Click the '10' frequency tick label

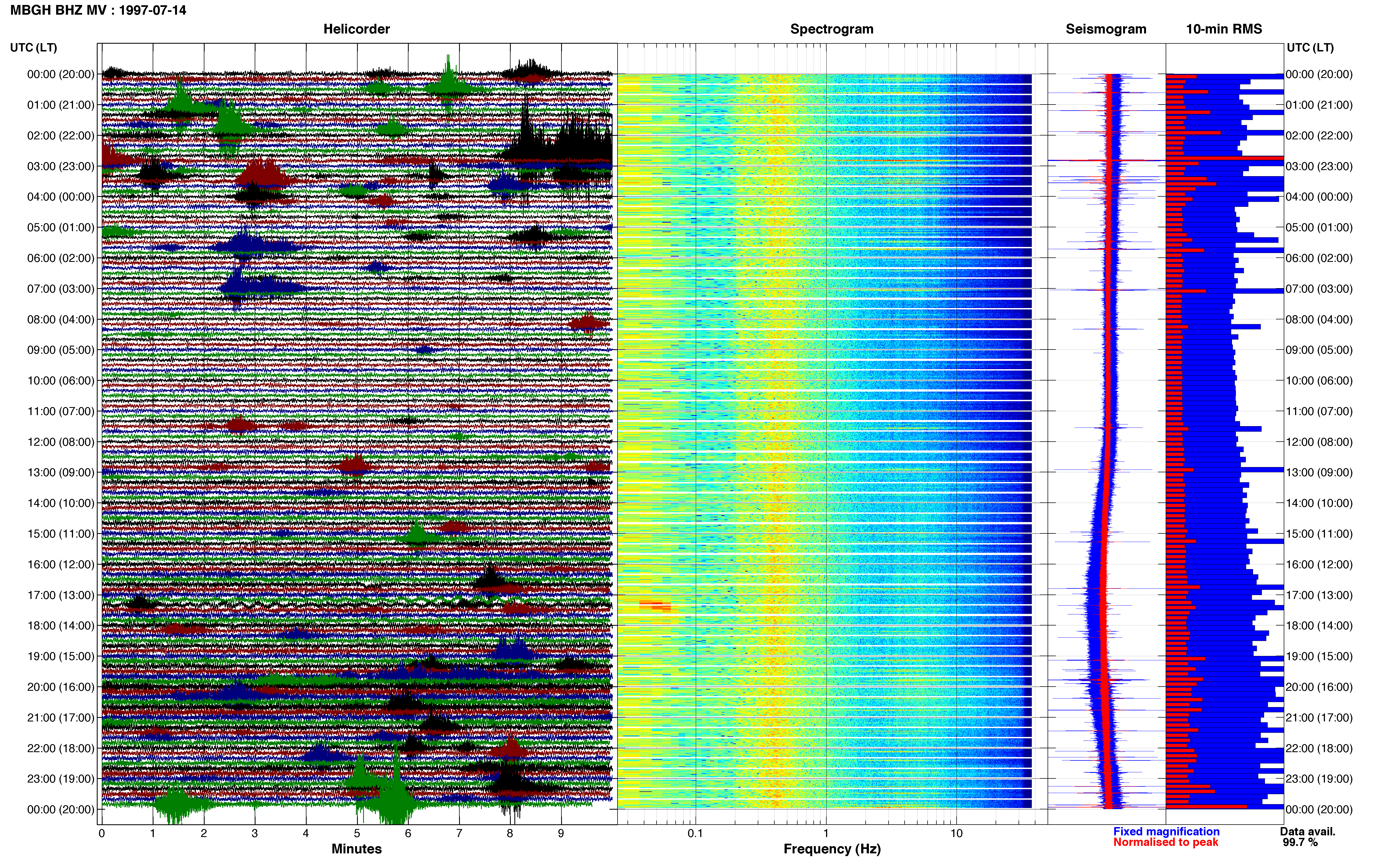click(956, 833)
